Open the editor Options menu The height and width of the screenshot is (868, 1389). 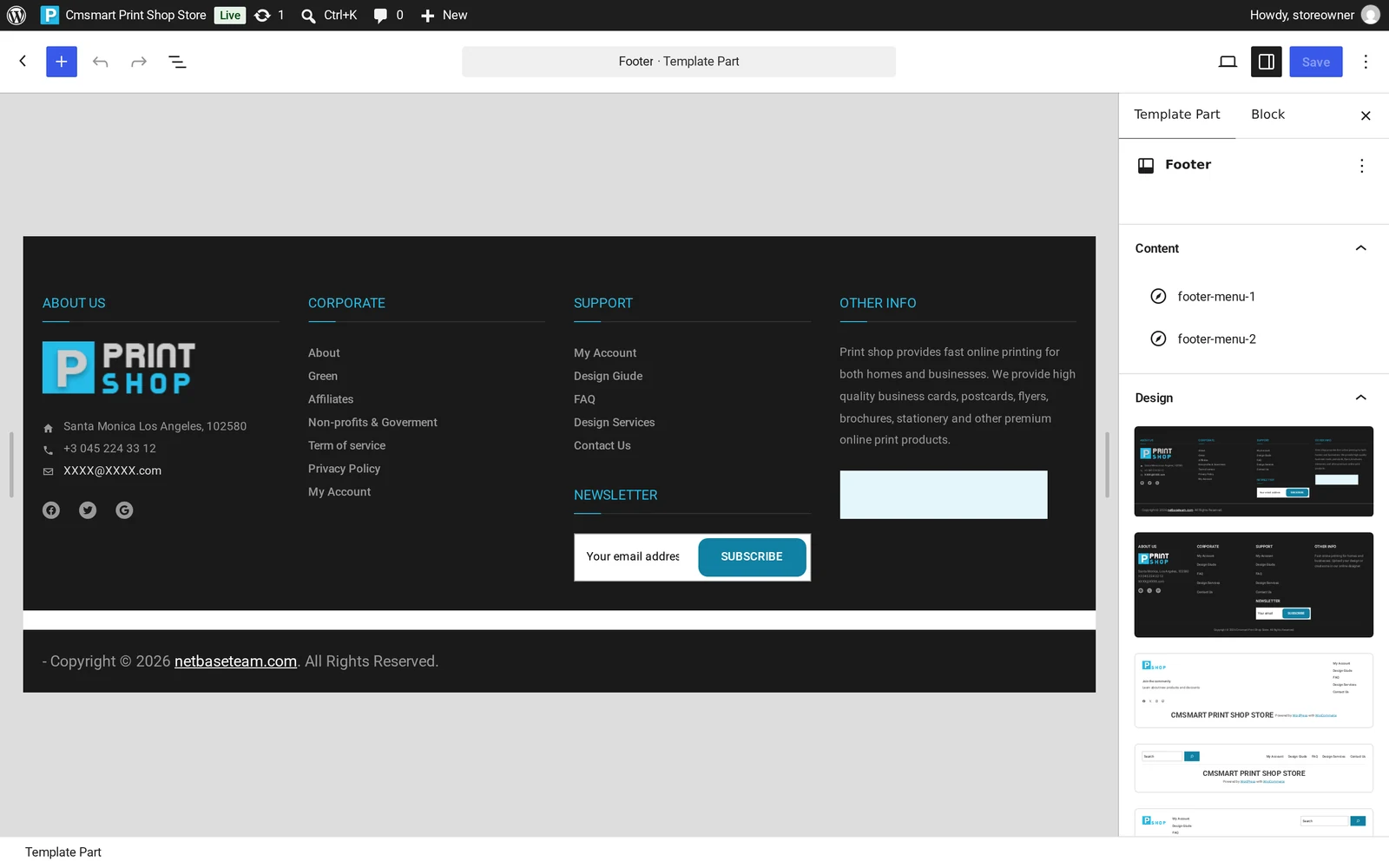(x=1366, y=62)
